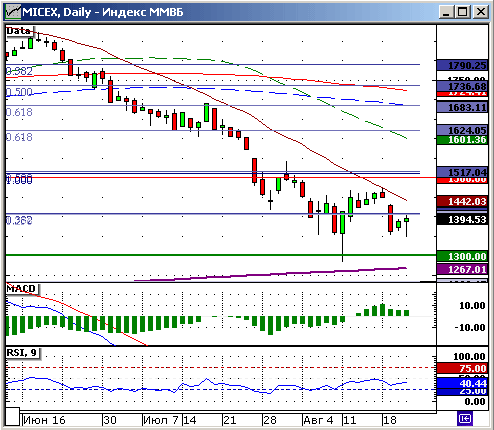
Task: Click the 1790.25 price label
Action: click(x=462, y=65)
